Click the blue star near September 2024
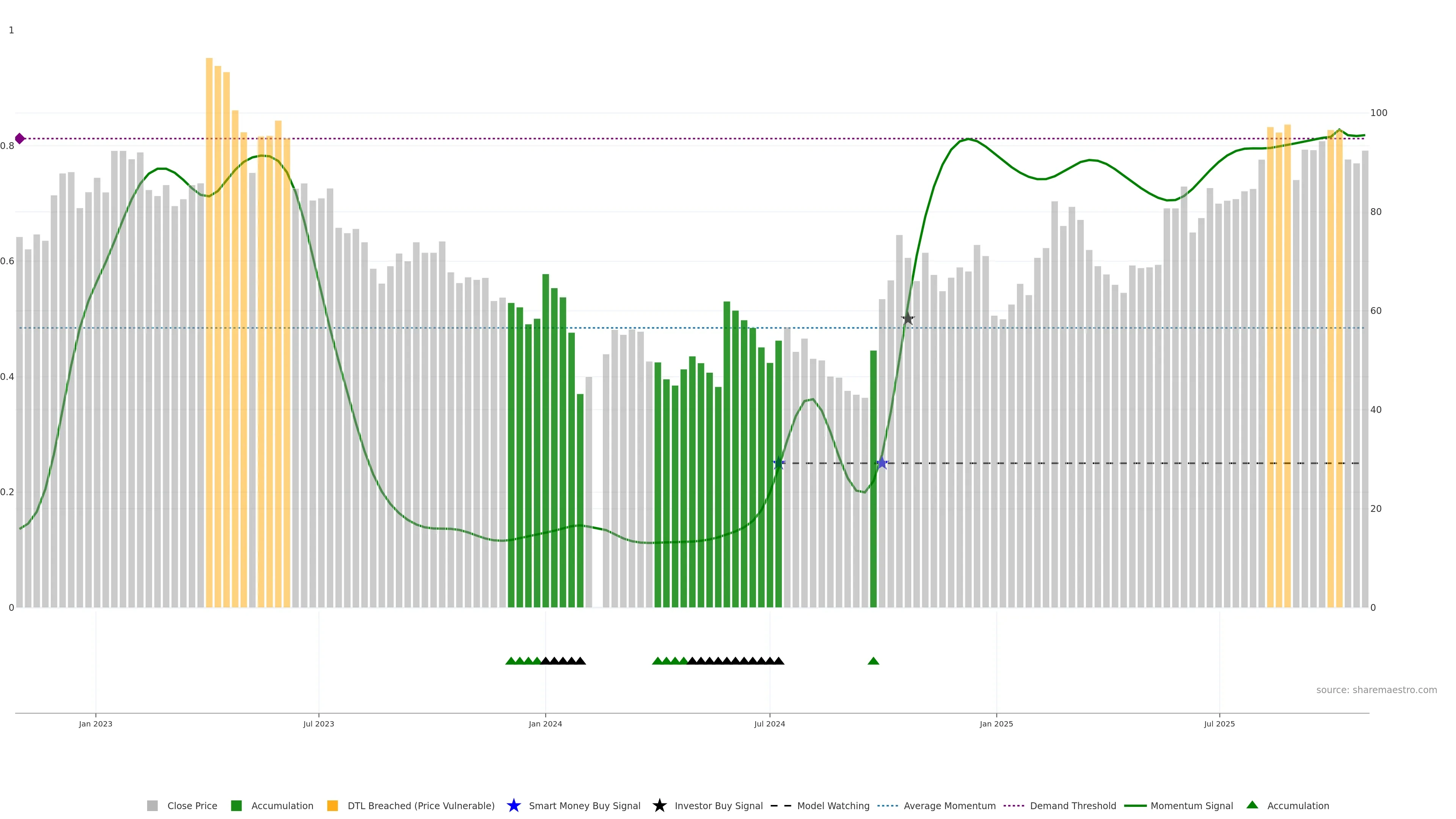The image size is (1456, 819). click(882, 463)
